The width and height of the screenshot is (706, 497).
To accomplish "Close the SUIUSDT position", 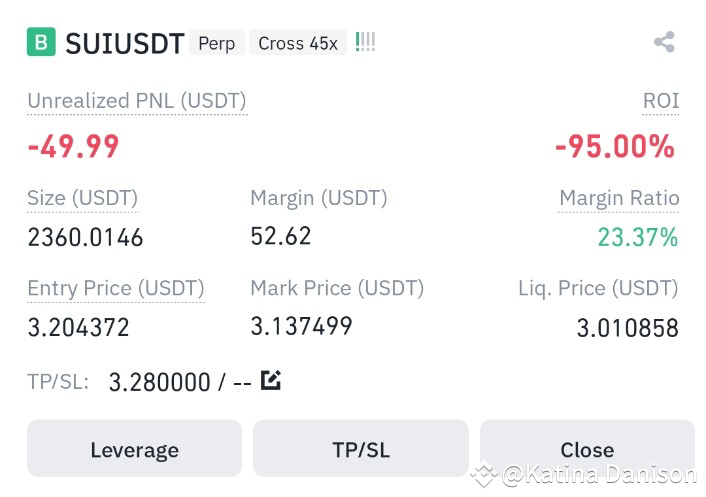I will tap(587, 448).
